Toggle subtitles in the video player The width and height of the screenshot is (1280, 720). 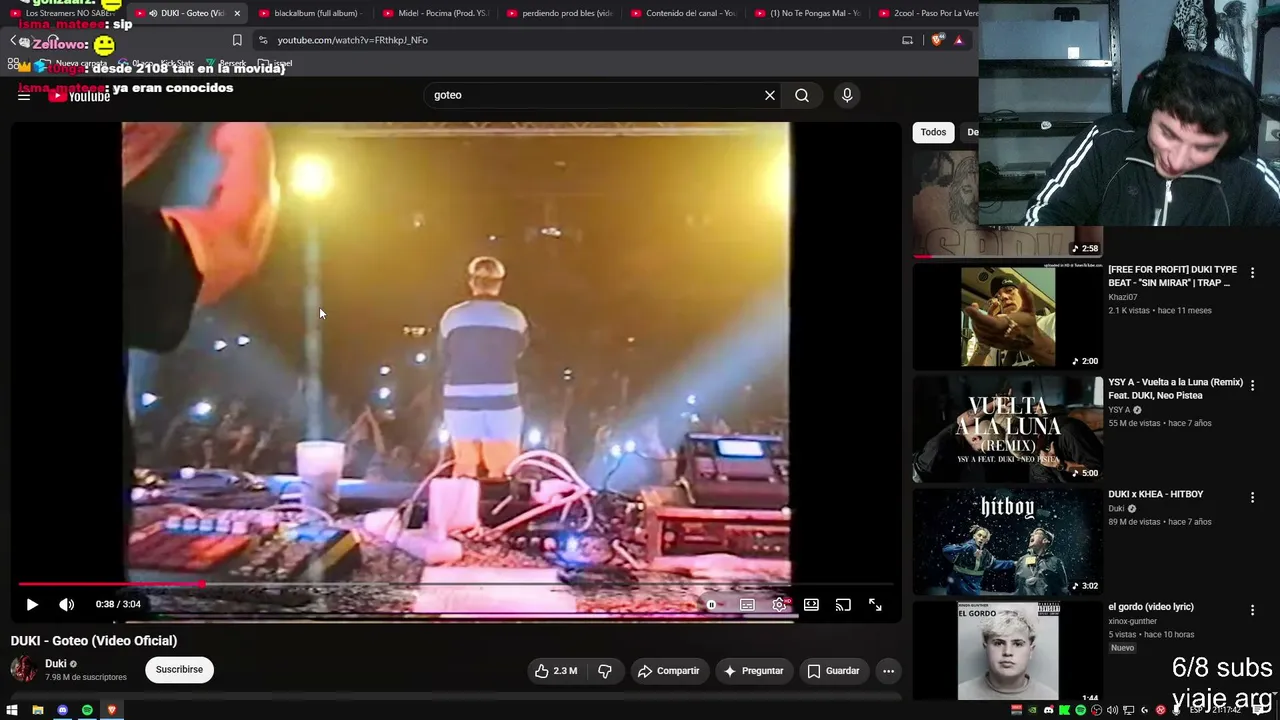pos(747,605)
